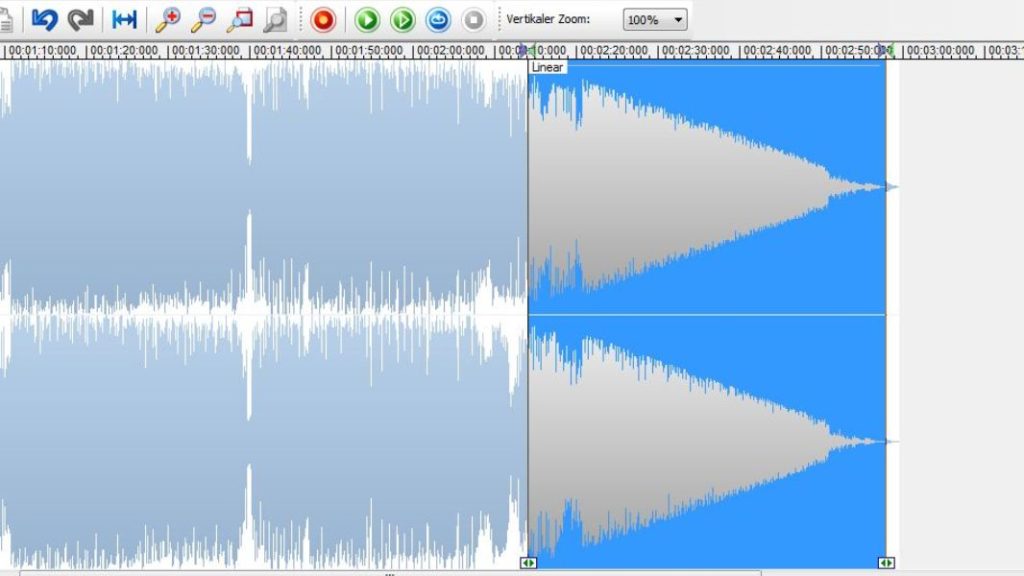Screen dimensions: 1024x576
Task: Click the Undo arrow icon
Action: pyautogui.click(x=44, y=20)
